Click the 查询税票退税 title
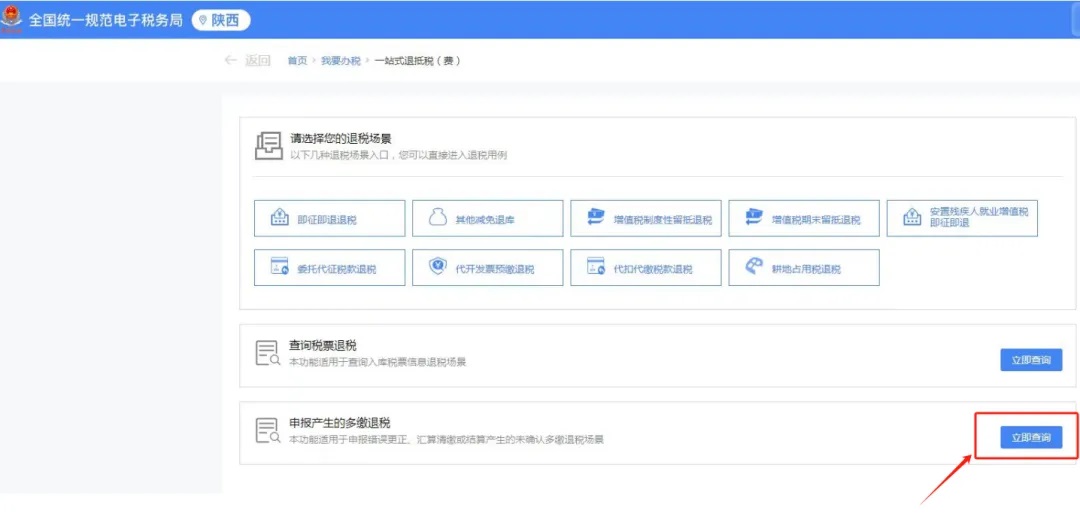This screenshot has height=523, width=1080. coord(322,345)
